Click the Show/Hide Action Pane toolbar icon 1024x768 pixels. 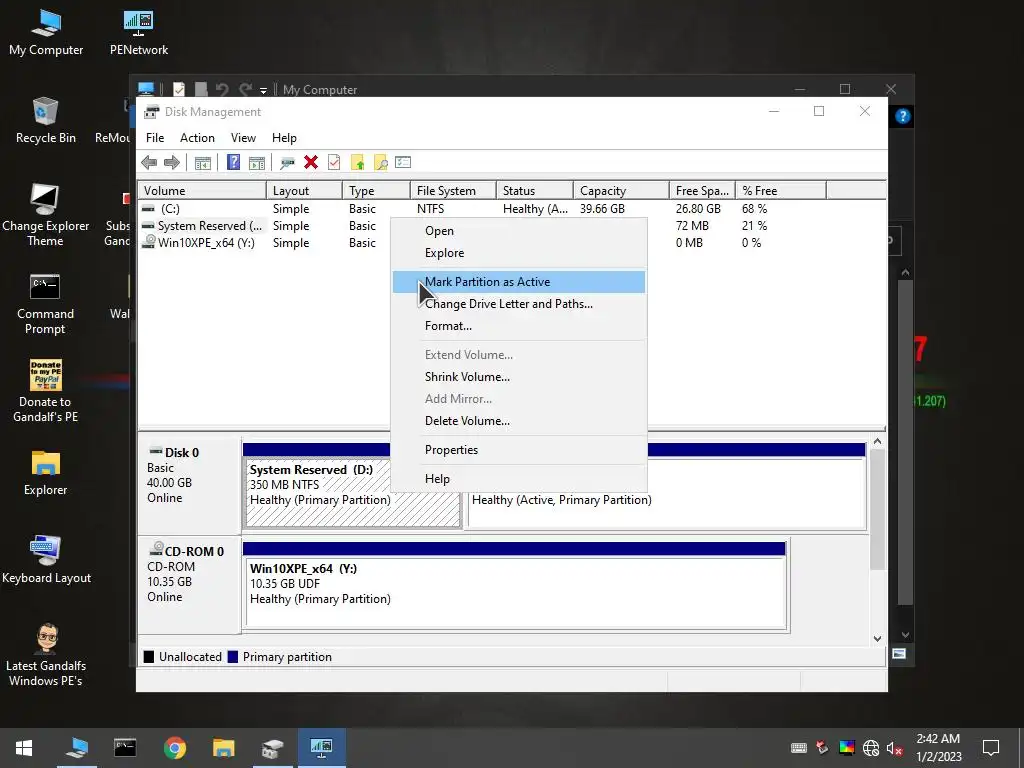pos(257,163)
